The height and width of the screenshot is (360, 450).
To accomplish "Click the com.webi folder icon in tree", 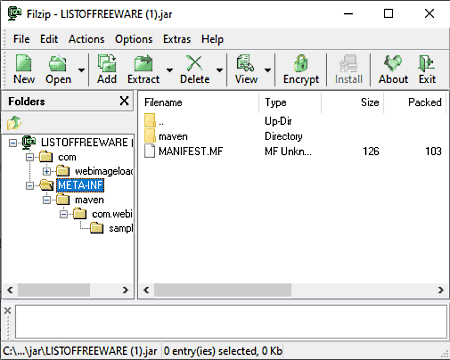I will click(x=80, y=214).
